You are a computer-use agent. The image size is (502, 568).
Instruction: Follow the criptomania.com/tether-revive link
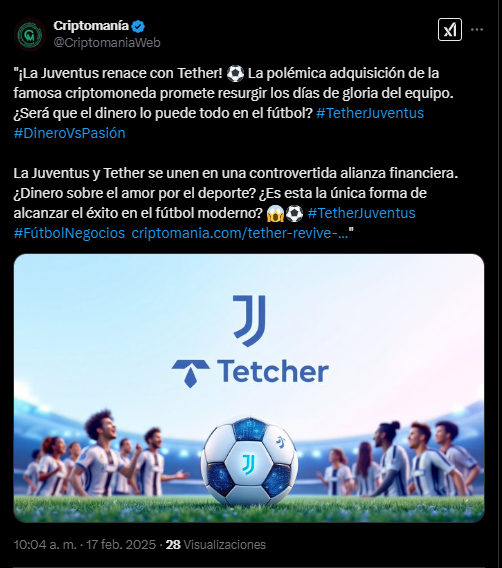click(x=240, y=233)
